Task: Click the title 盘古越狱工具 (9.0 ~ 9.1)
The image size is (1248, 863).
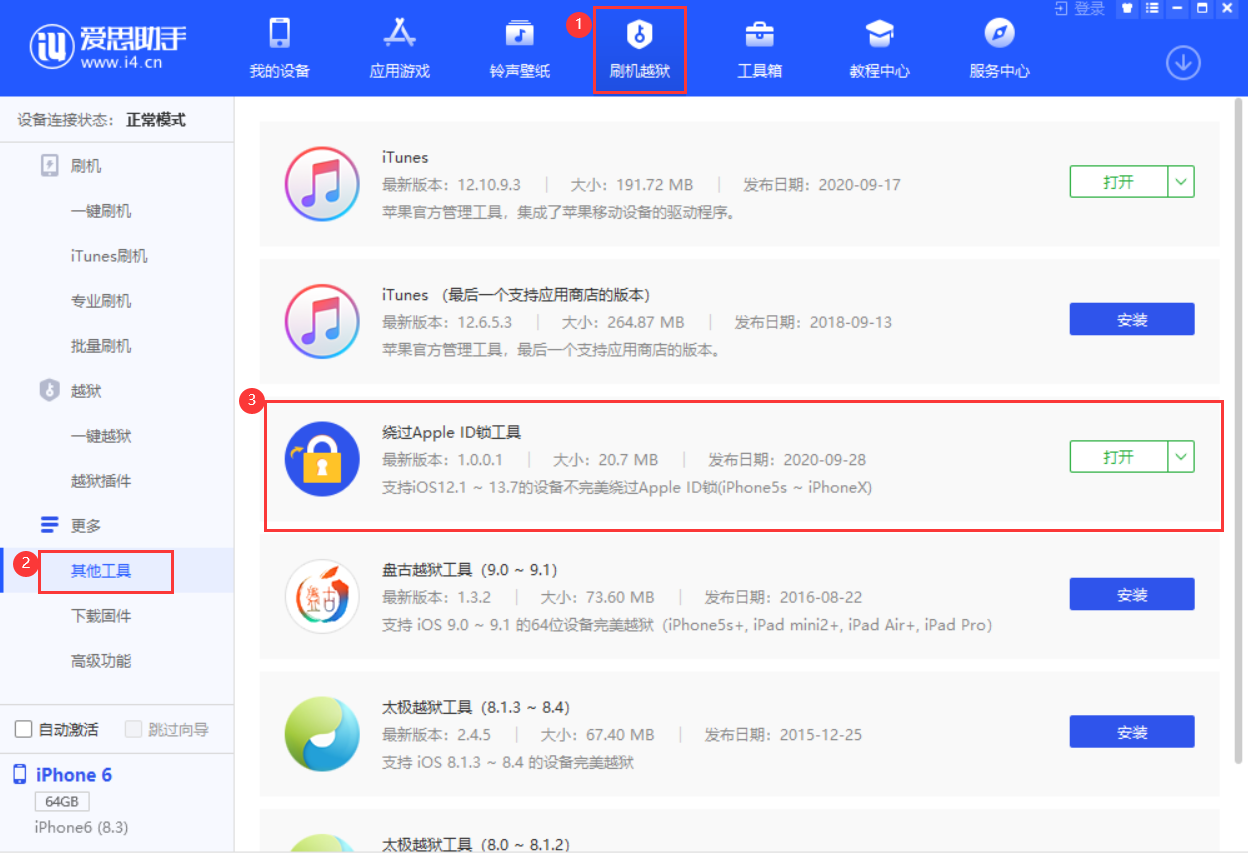Action: tap(470, 570)
